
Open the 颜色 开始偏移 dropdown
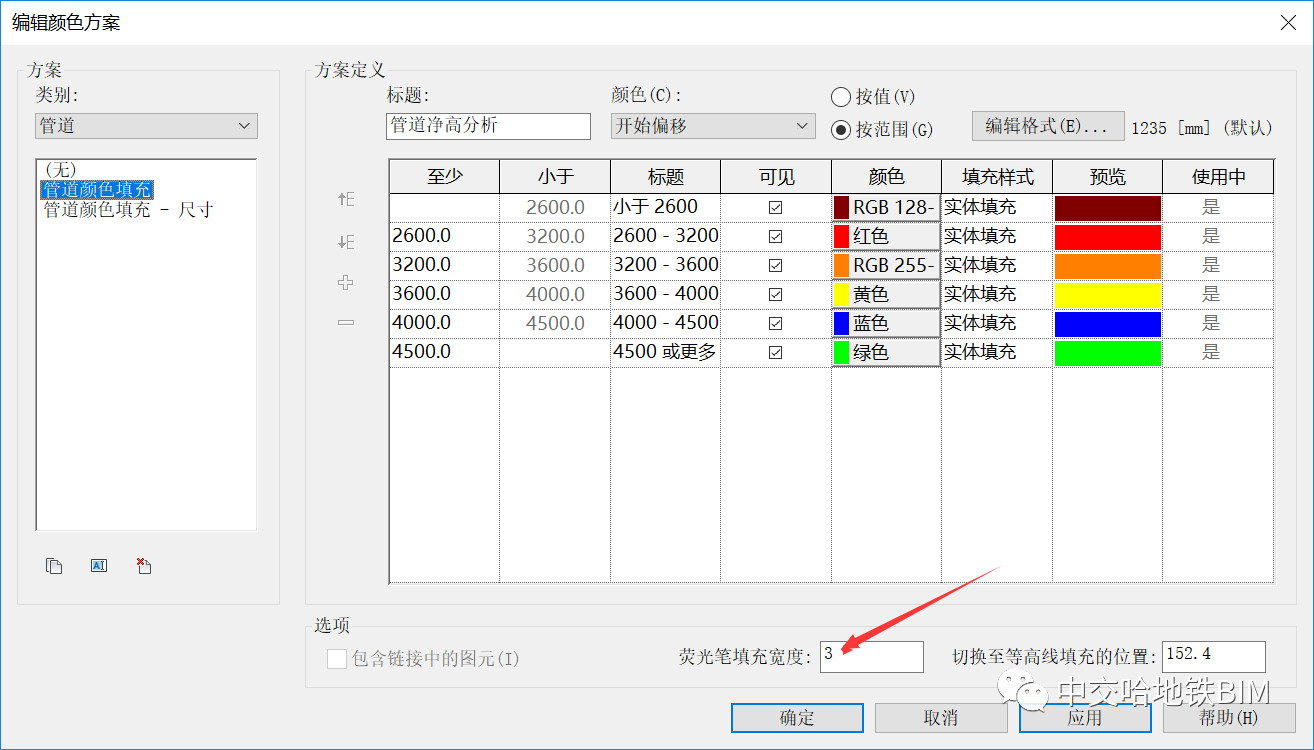tap(713, 126)
